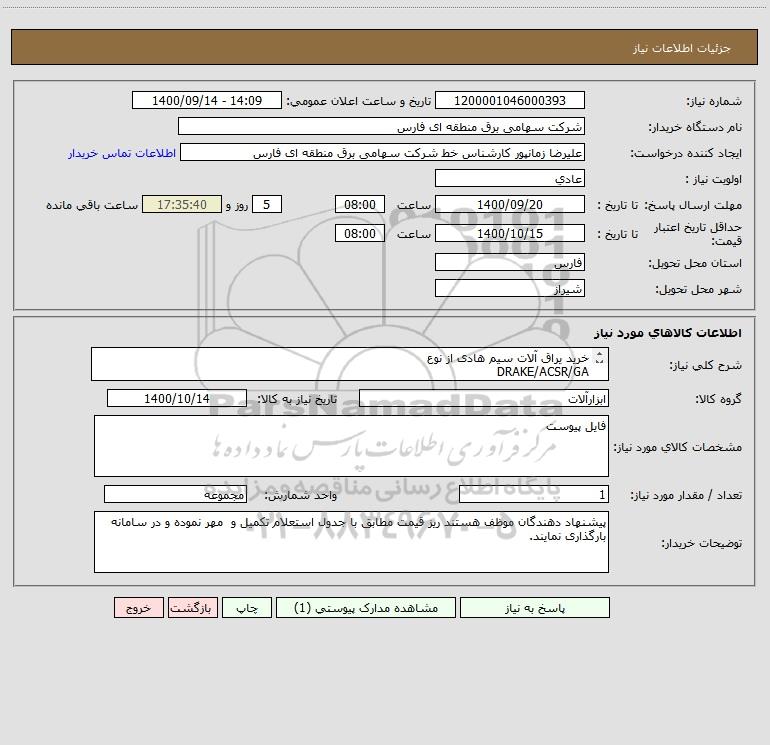Click the price validity time 08:00 field
Image resolution: width=770 pixels, height=745 pixels.
point(359,233)
